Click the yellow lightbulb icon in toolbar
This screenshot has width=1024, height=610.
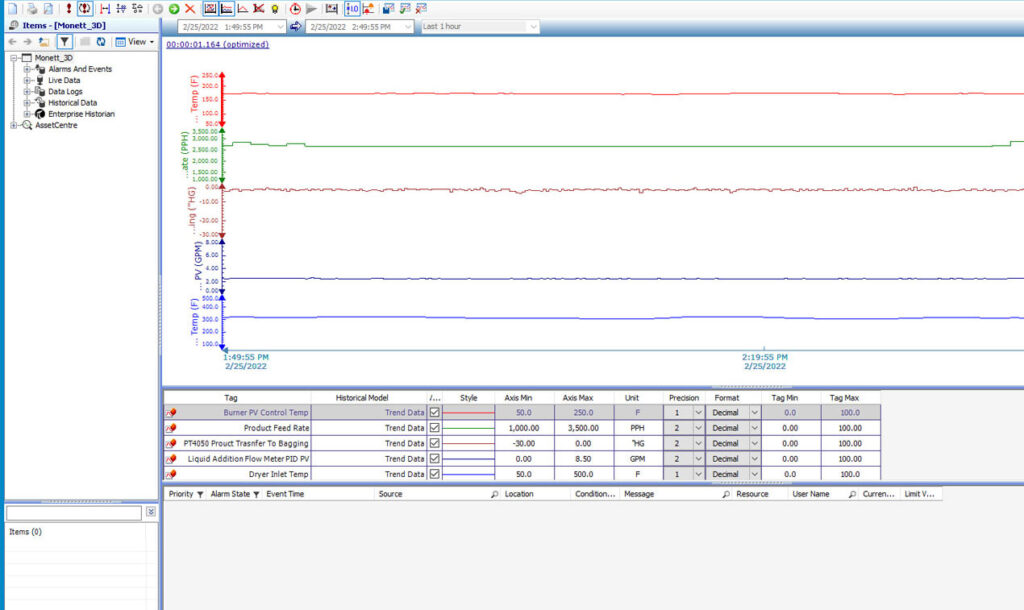pos(274,8)
